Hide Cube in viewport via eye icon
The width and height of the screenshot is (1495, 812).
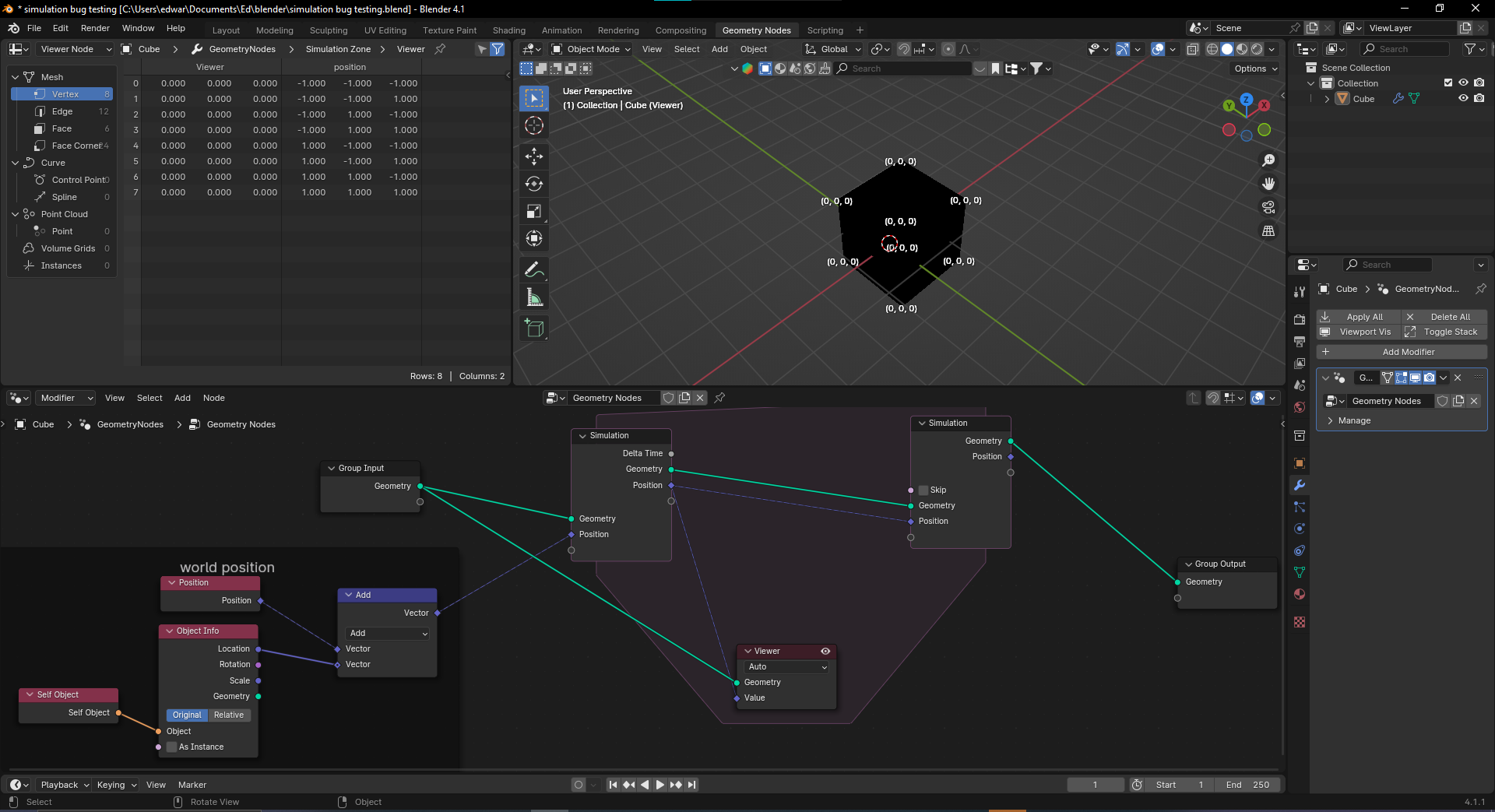[1463, 99]
